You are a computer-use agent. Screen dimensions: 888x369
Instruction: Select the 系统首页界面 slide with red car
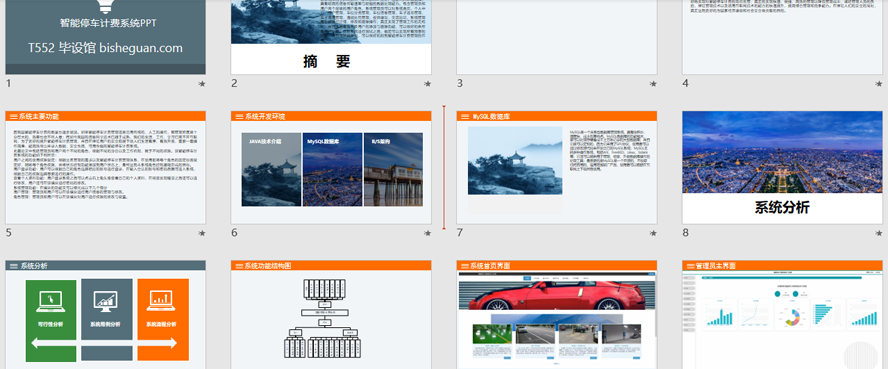557,315
